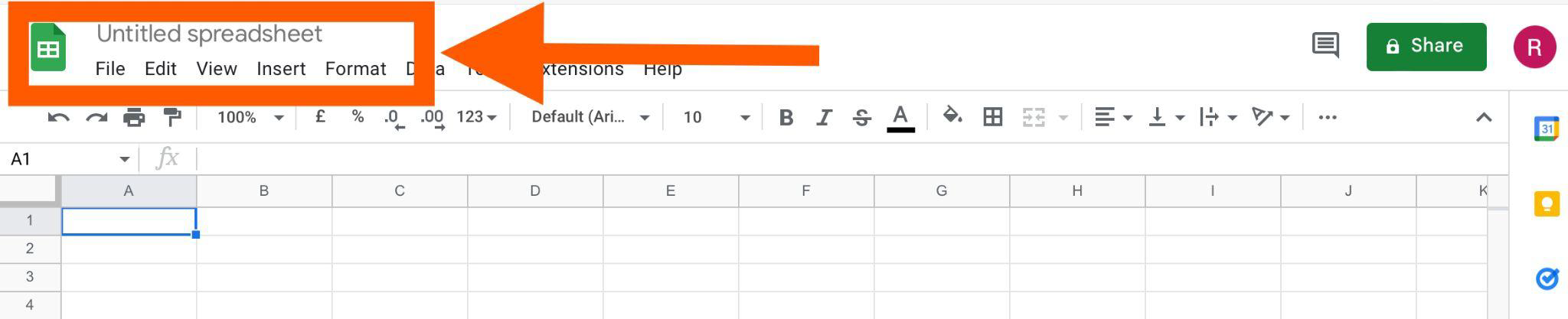Select the paint format roller icon
The width and height of the screenshot is (1568, 319).
point(172,117)
